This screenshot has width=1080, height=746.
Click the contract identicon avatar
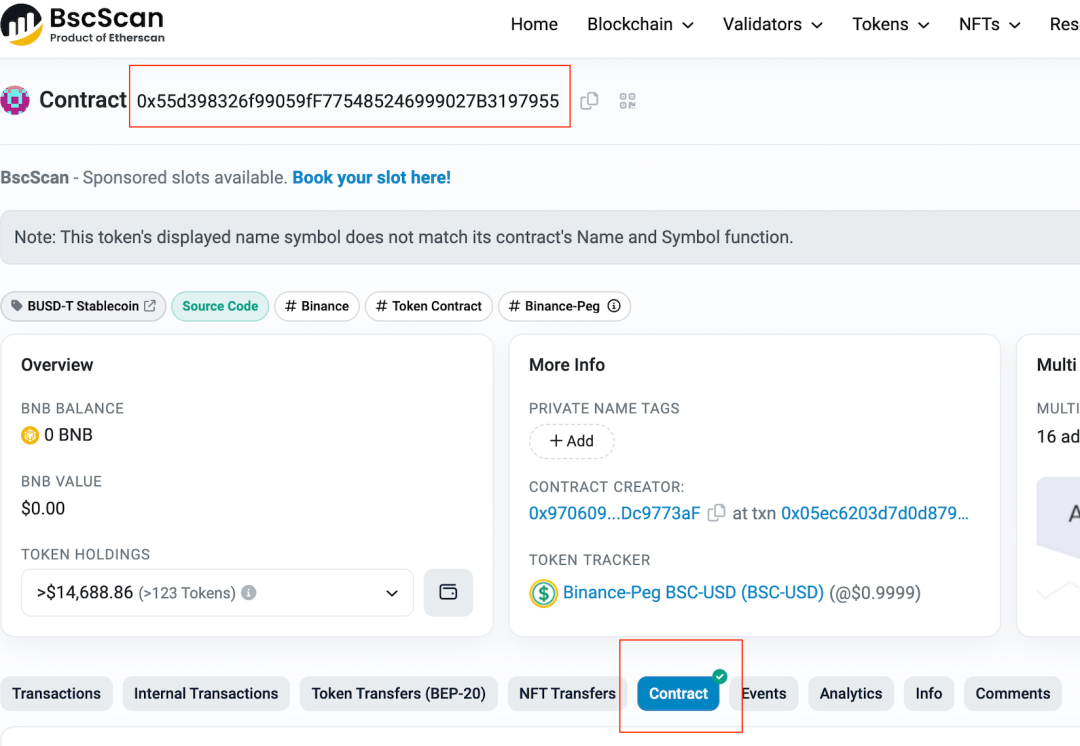(x=15, y=100)
